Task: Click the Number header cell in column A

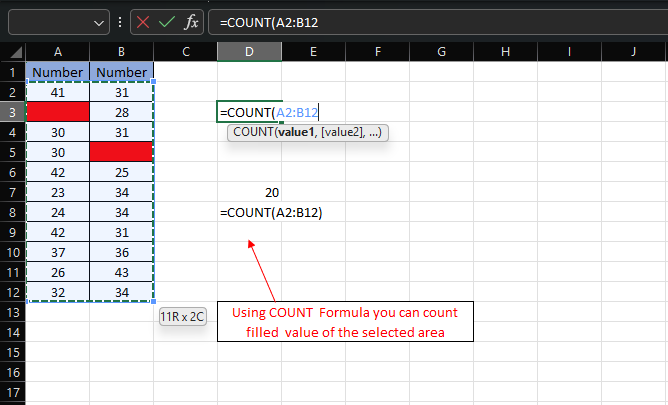Action: (x=57, y=72)
